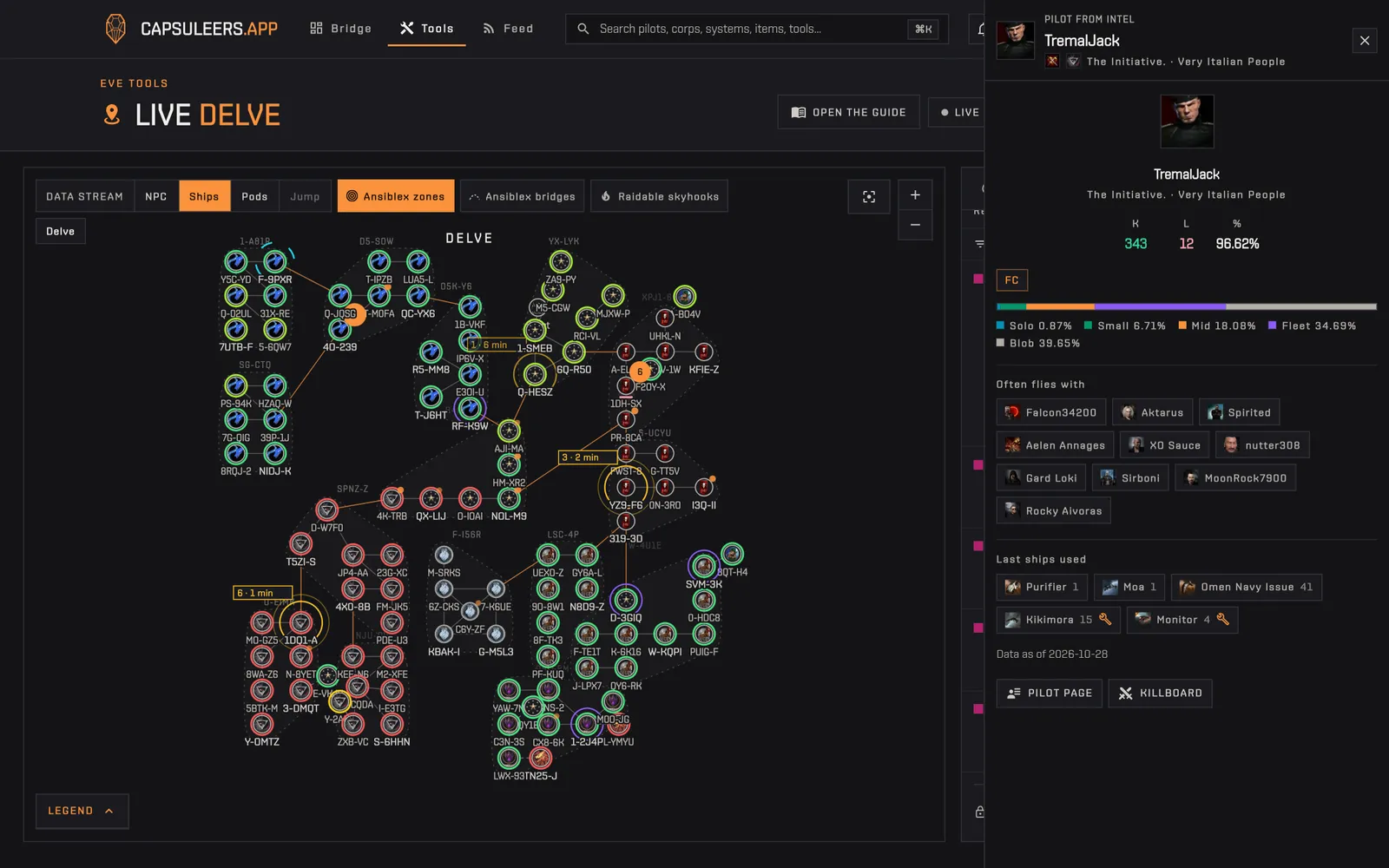Click the map zoom-in plus icon
Image resolution: width=1389 pixels, height=868 pixels.
(915, 194)
